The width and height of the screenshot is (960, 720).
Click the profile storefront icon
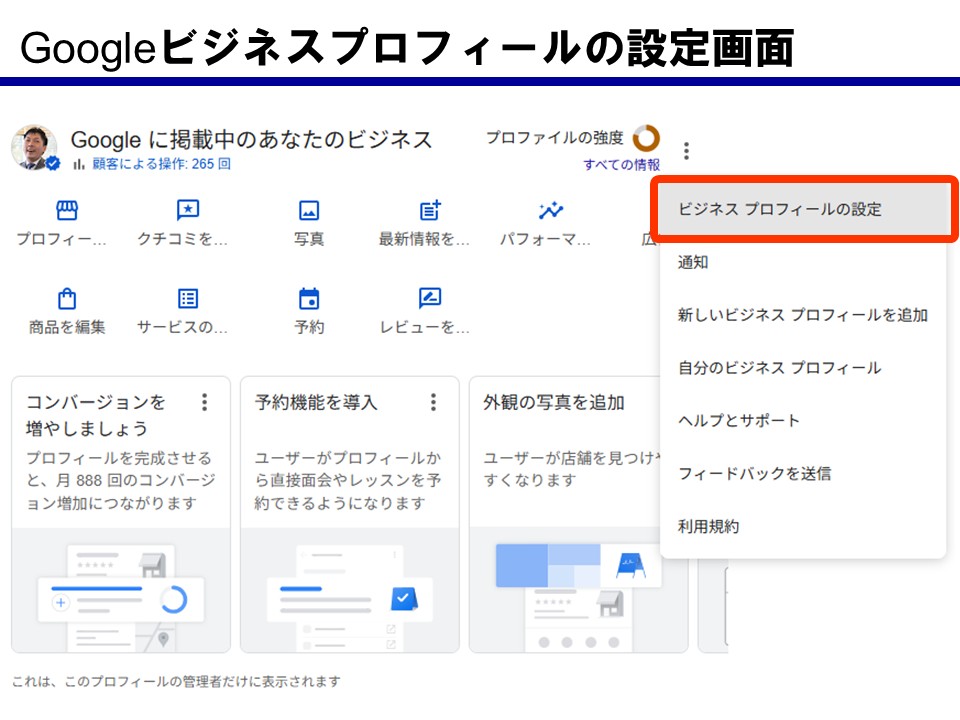pyautogui.click(x=67, y=211)
